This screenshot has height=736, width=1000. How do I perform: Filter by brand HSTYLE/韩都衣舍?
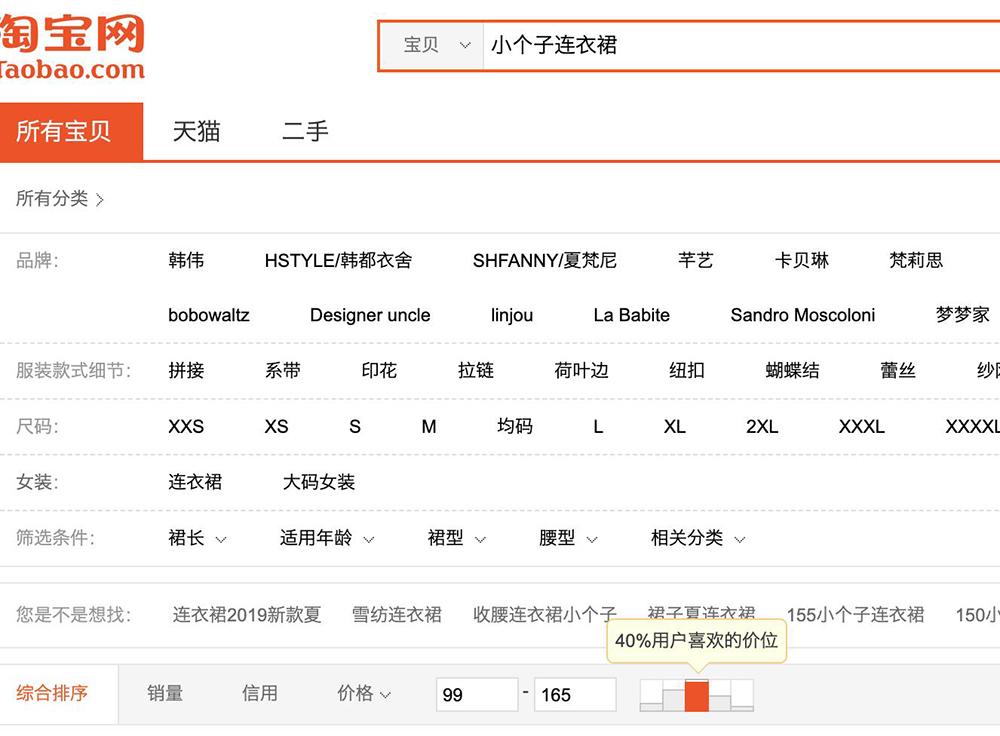coord(338,261)
